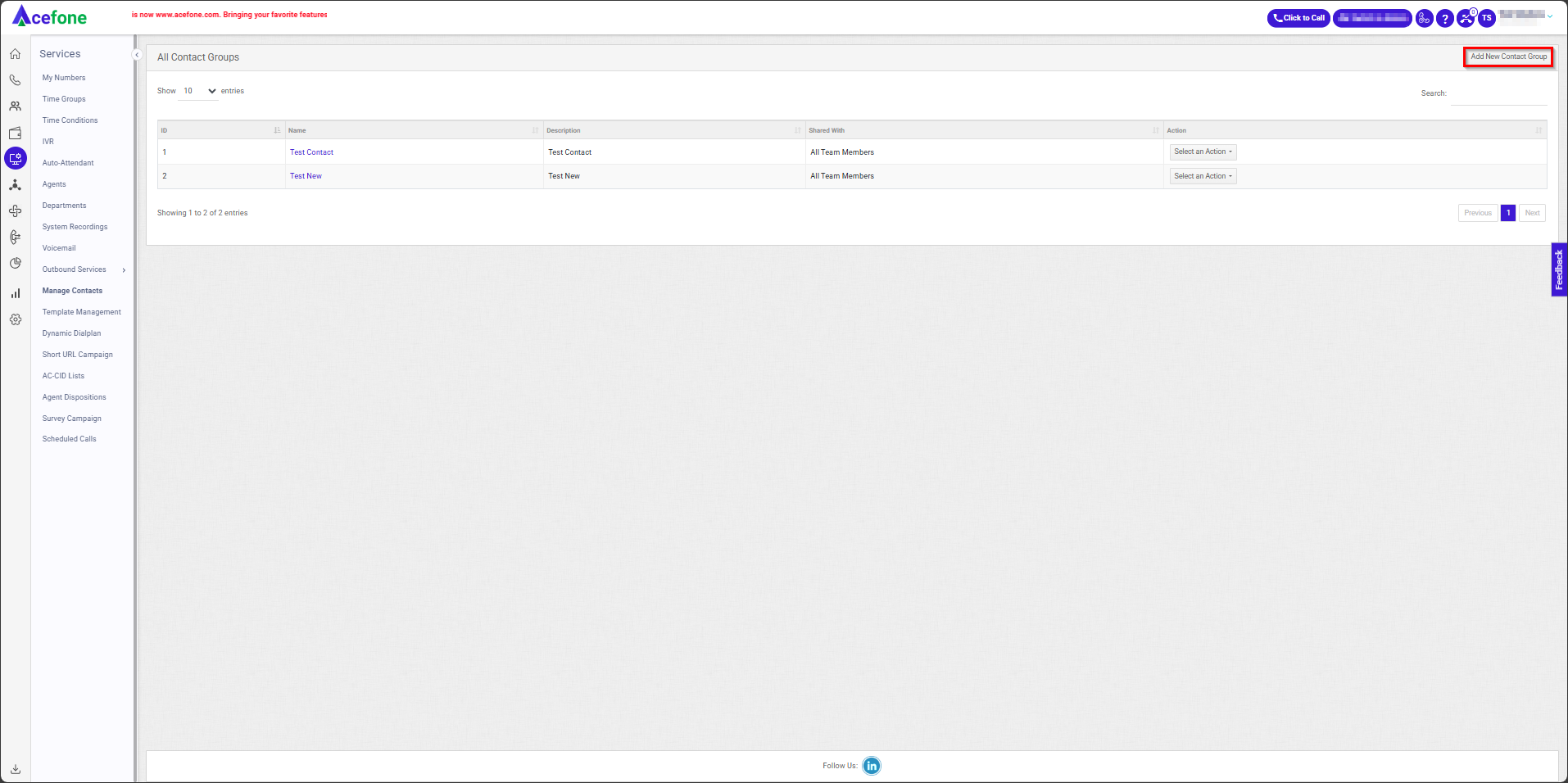Click Showing 1 to 2 of 2 entries text
This screenshot has height=783, width=1568.
tap(202, 213)
